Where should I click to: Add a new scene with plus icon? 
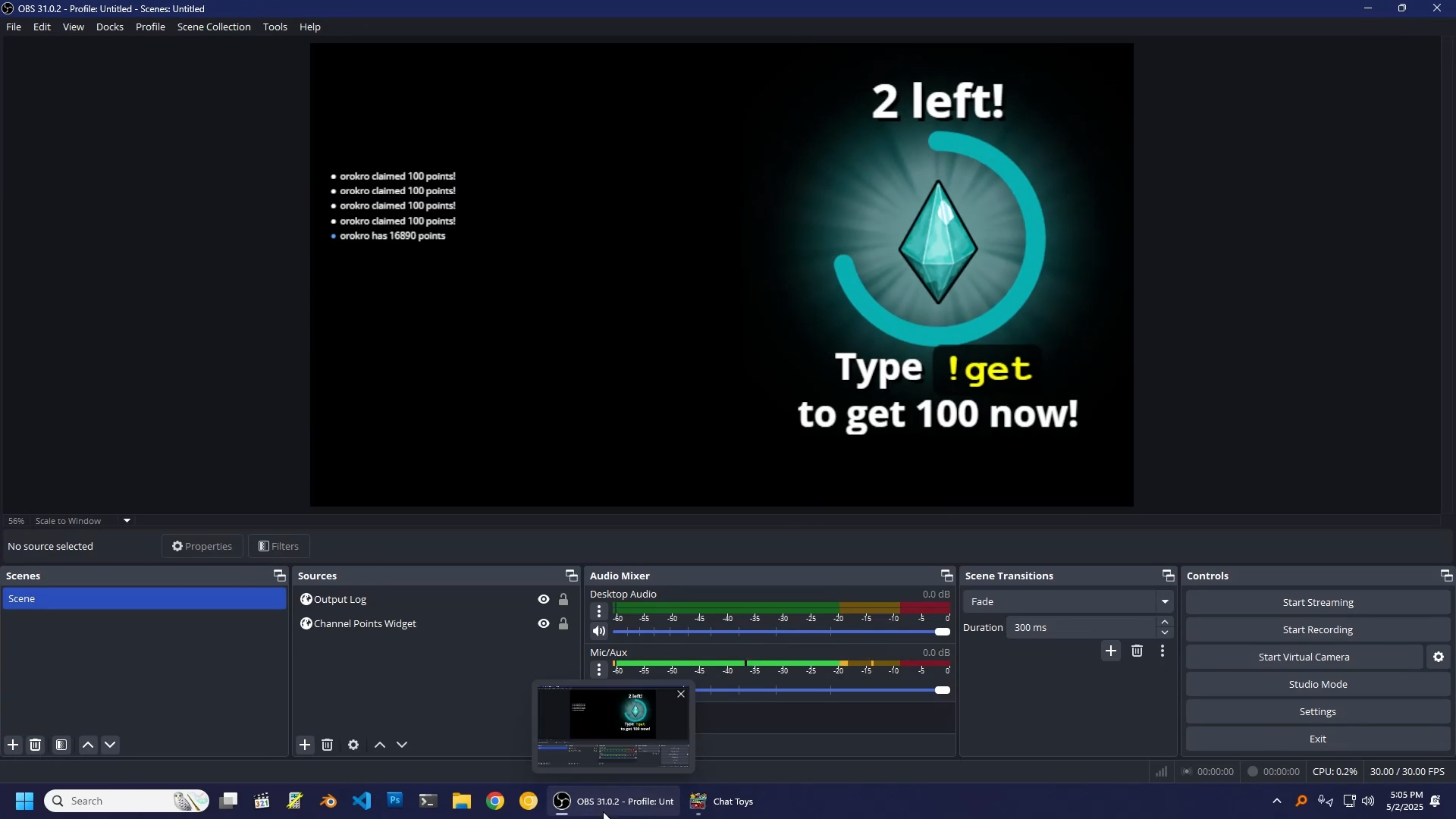[13, 746]
